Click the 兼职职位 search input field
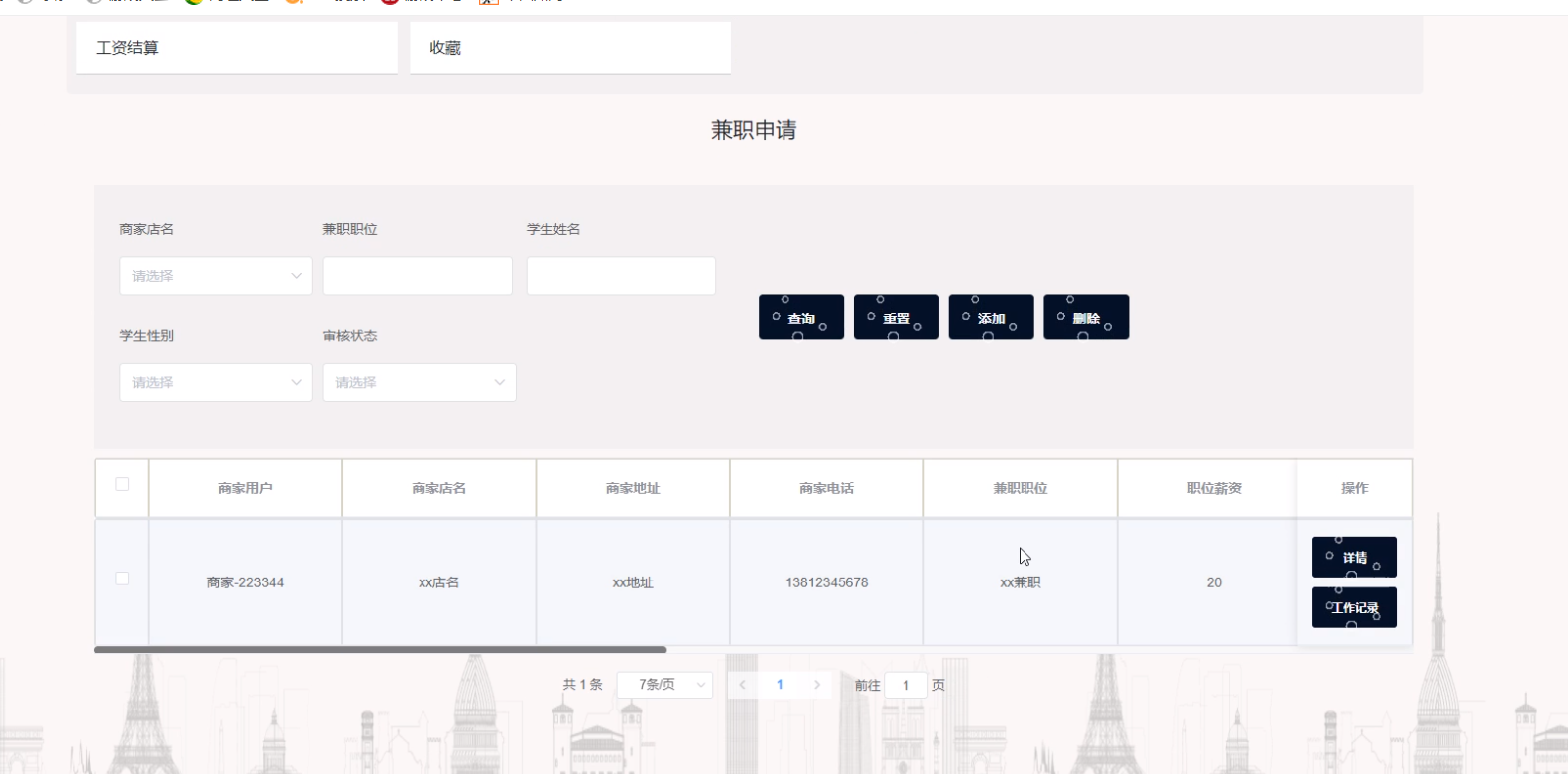1568x774 pixels. click(418, 276)
